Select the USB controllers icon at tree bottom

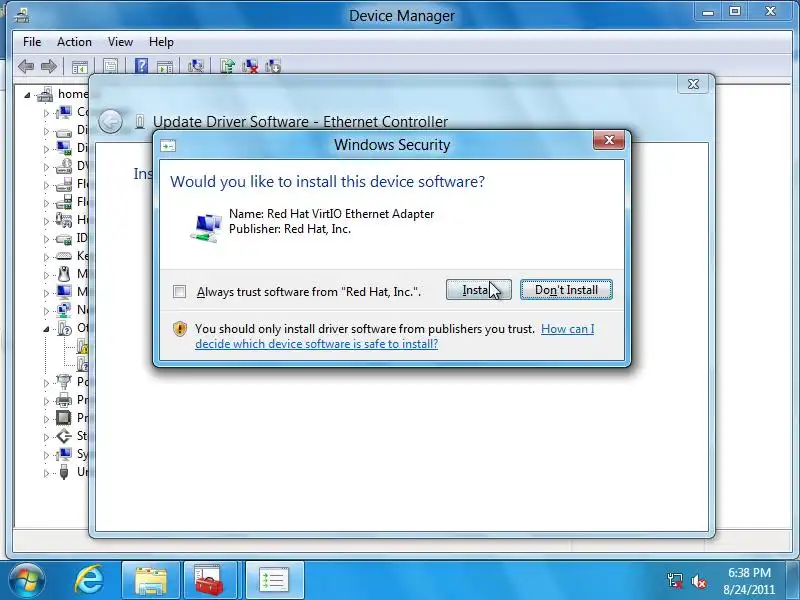(64, 472)
